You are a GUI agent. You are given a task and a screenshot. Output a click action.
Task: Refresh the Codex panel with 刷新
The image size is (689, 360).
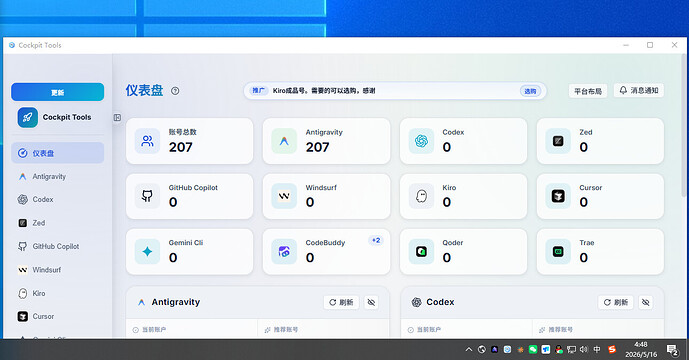point(616,302)
